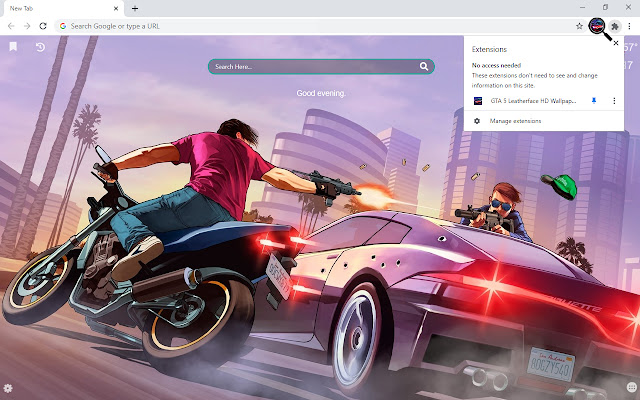Open the bookmarks icon on the page
Image resolution: width=640 pixels, height=400 pixels.
pyautogui.click(x=13, y=47)
